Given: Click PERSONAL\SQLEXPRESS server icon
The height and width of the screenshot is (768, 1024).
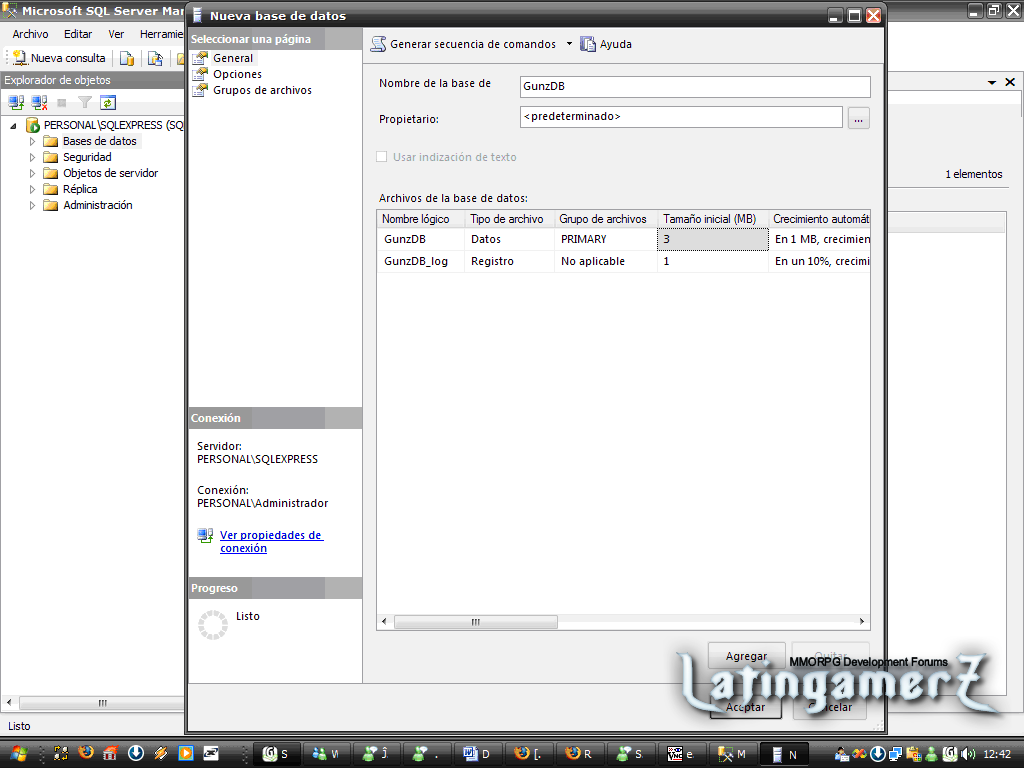Looking at the screenshot, I should tap(33, 125).
